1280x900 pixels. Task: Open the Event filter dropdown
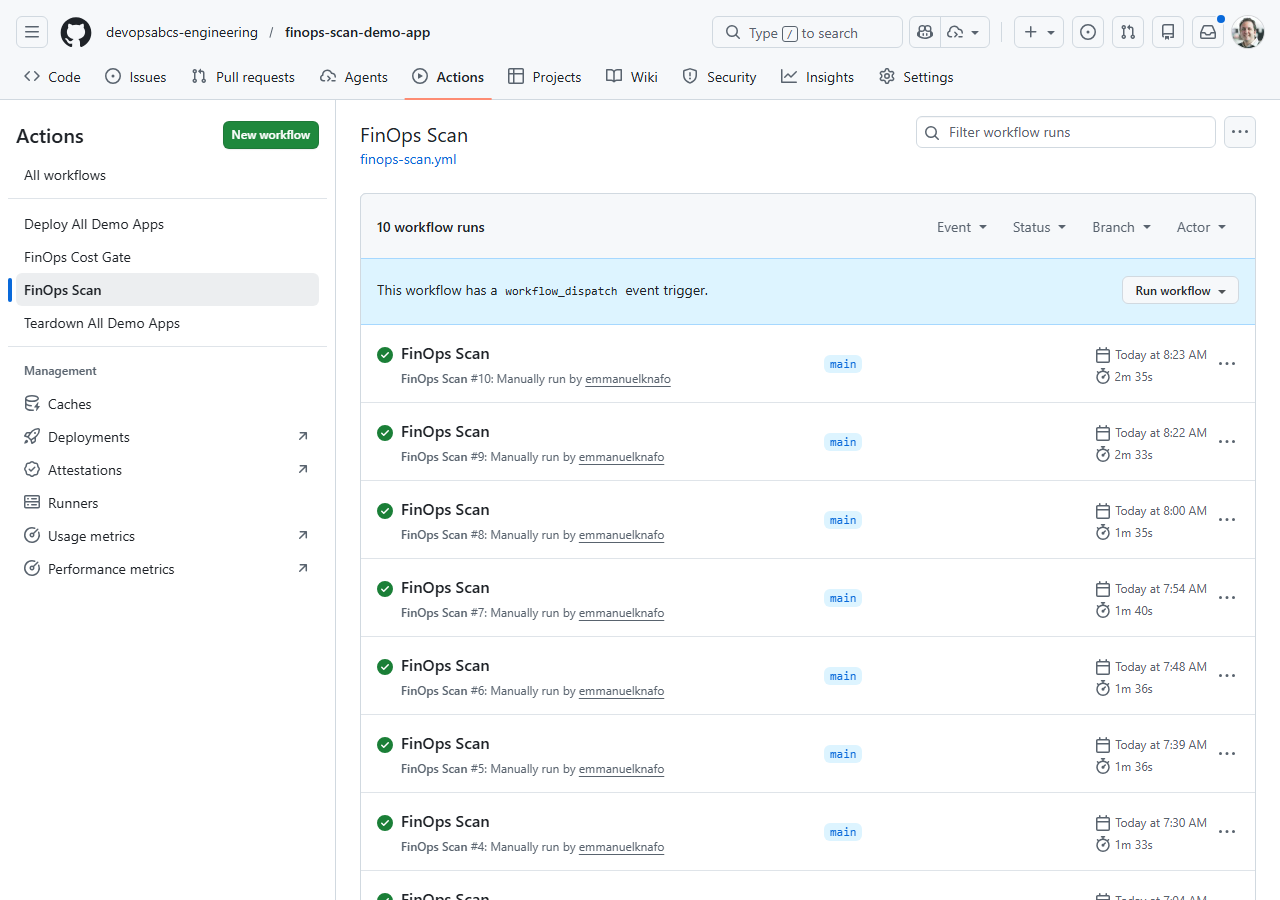pyautogui.click(x=960, y=227)
